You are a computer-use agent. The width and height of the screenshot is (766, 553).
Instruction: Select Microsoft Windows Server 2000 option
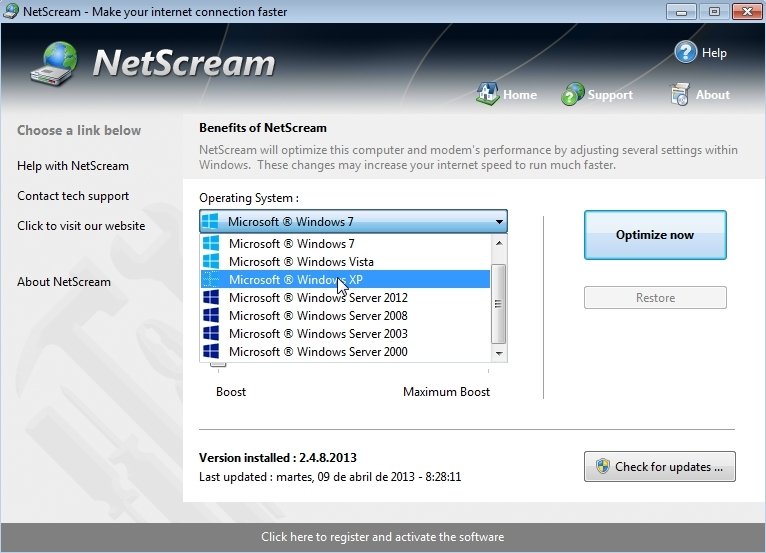click(x=345, y=352)
